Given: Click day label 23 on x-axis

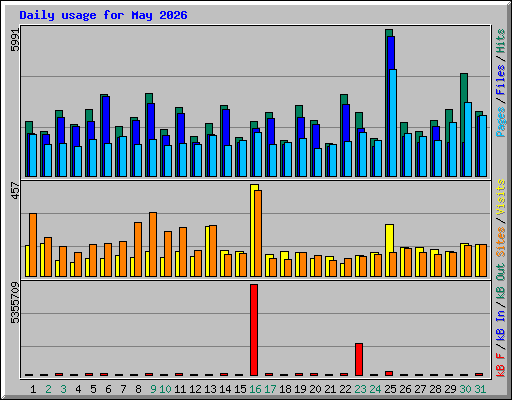Looking at the screenshot, I should pos(360,389).
